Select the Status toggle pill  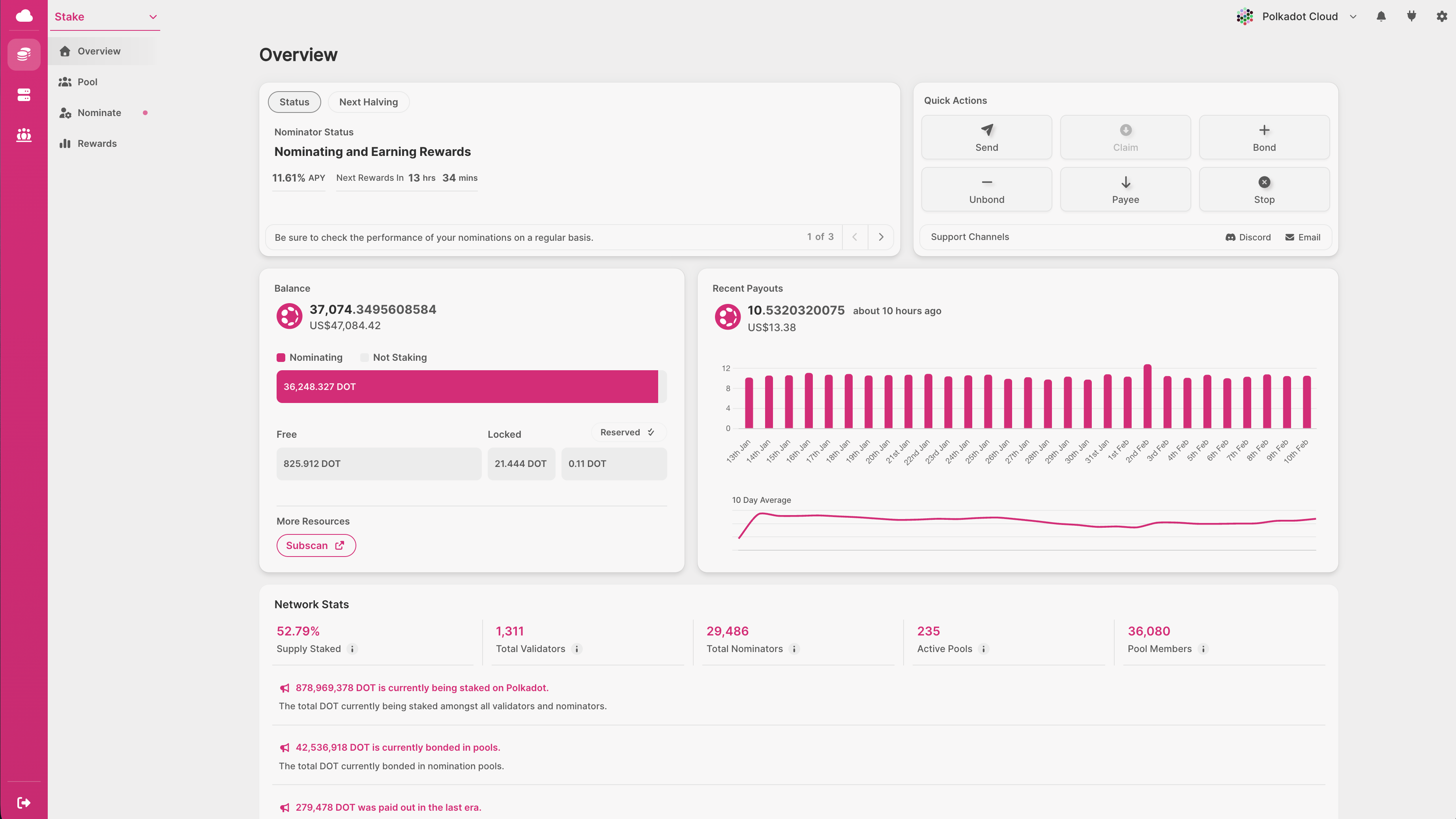point(294,102)
